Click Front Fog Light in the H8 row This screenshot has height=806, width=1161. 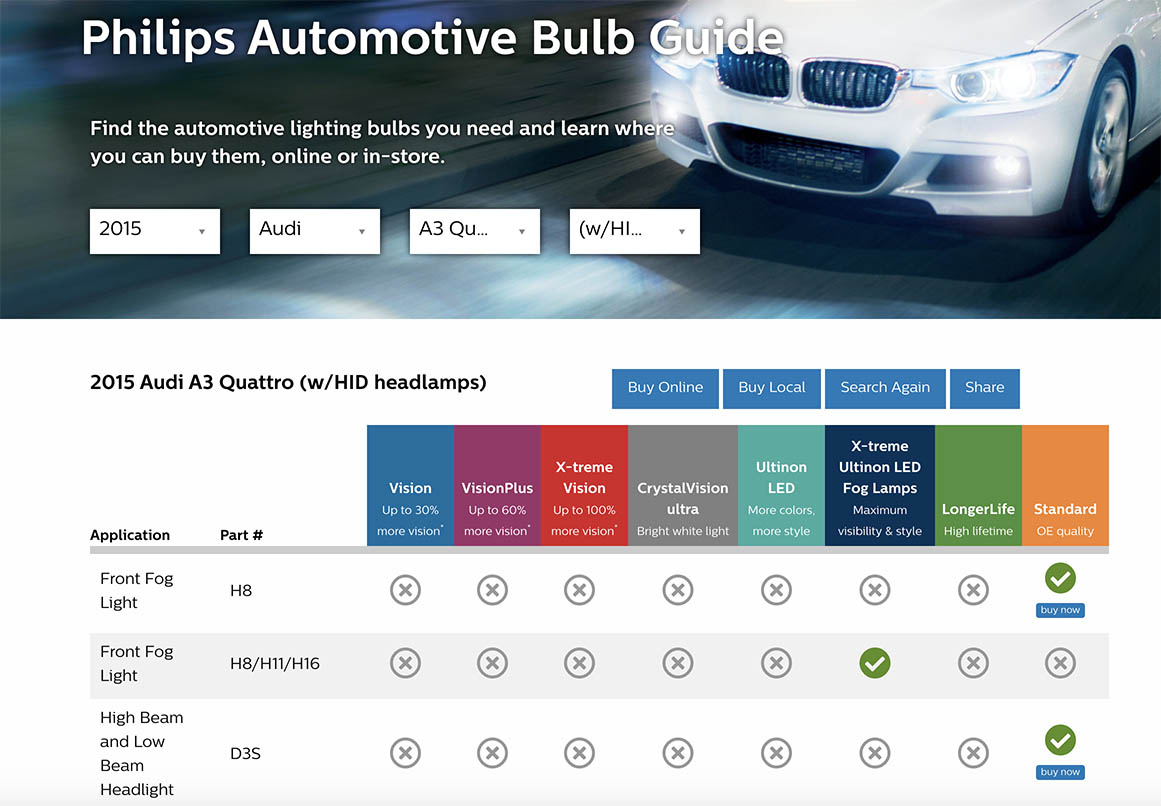[136, 591]
